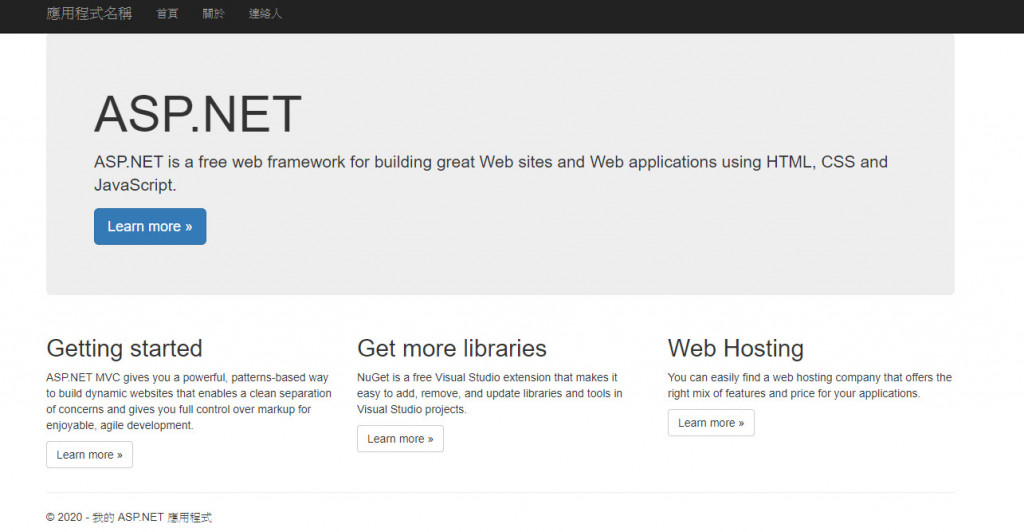The width and height of the screenshot is (1024, 532).
Task: Go to the 首頁 nav item
Action: (x=167, y=14)
